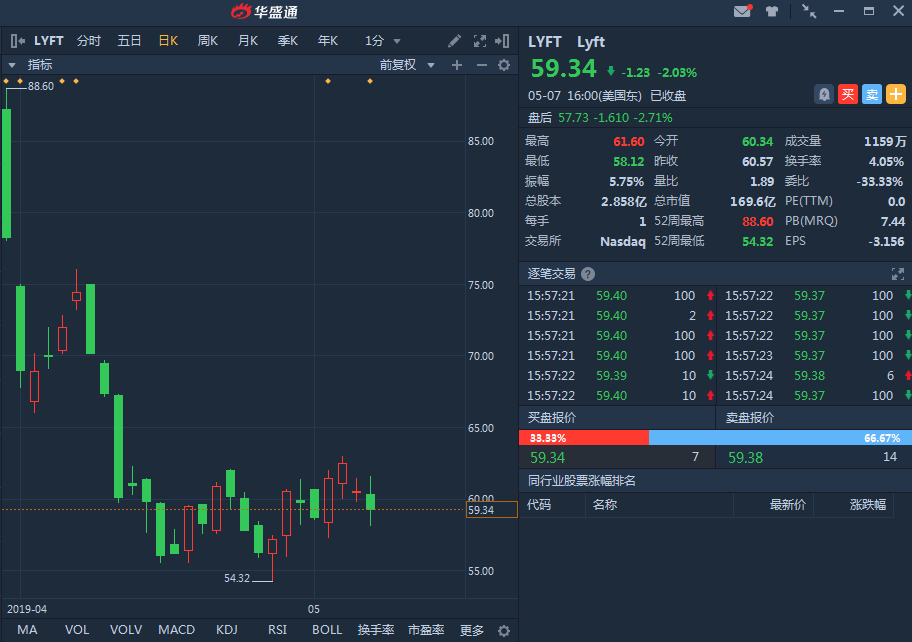This screenshot has width=912, height=642.
Task: Click the red 33.33% bid ratio bar
Action: click(583, 438)
